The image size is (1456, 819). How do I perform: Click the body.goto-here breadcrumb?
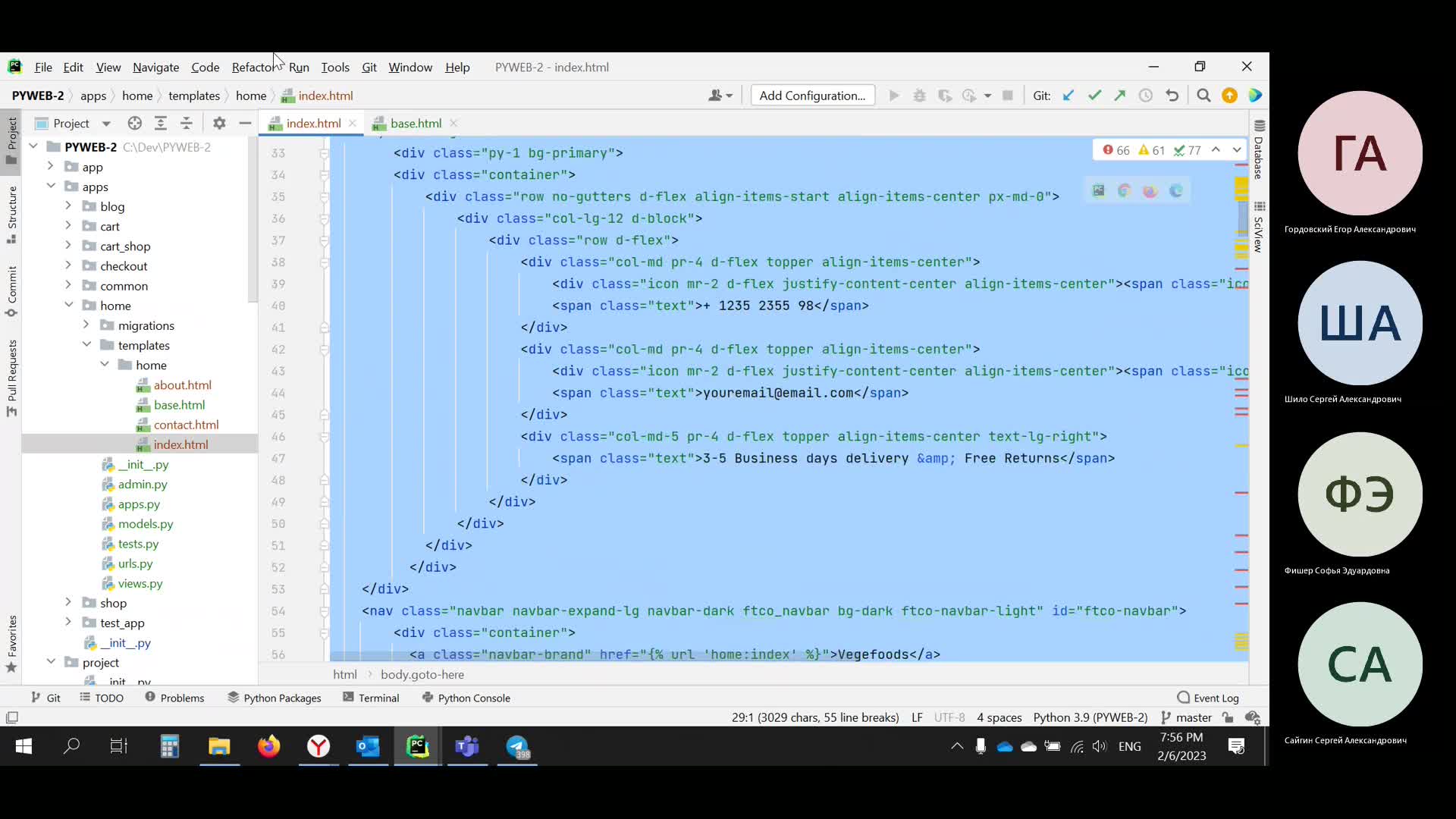tap(422, 674)
